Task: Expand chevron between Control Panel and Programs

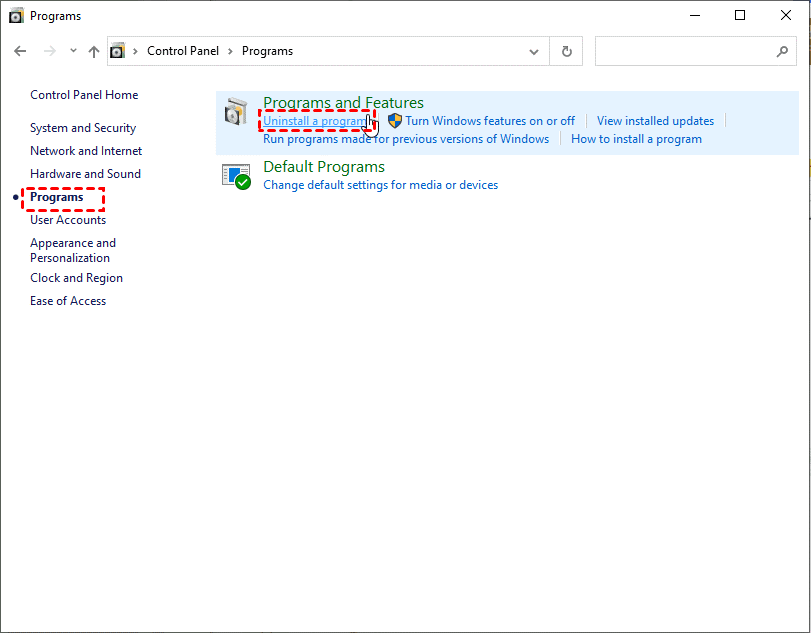Action: tap(231, 51)
